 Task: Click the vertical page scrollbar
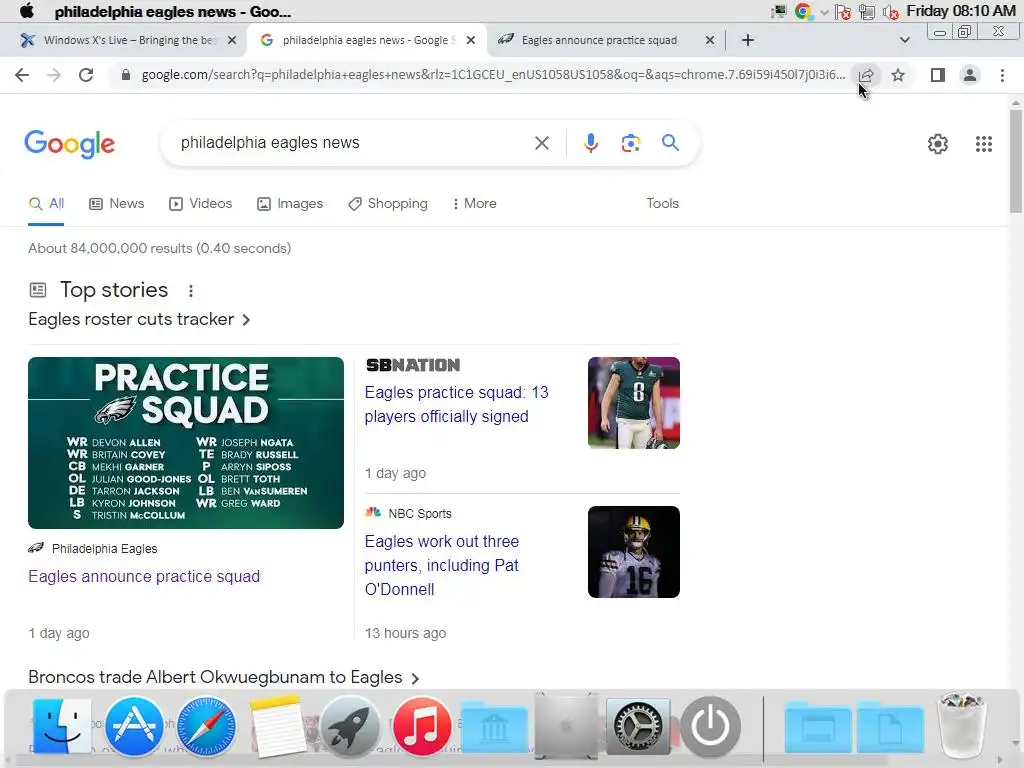[x=1016, y=162]
